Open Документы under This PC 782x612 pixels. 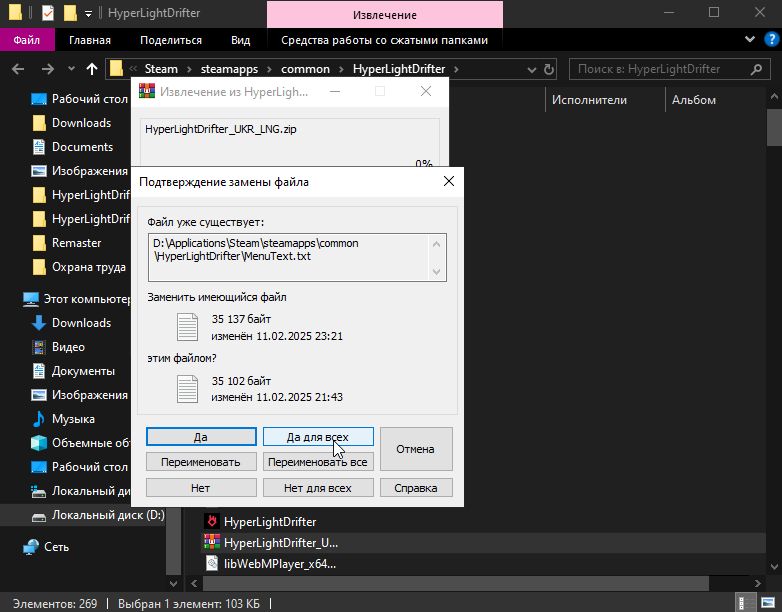point(73,371)
